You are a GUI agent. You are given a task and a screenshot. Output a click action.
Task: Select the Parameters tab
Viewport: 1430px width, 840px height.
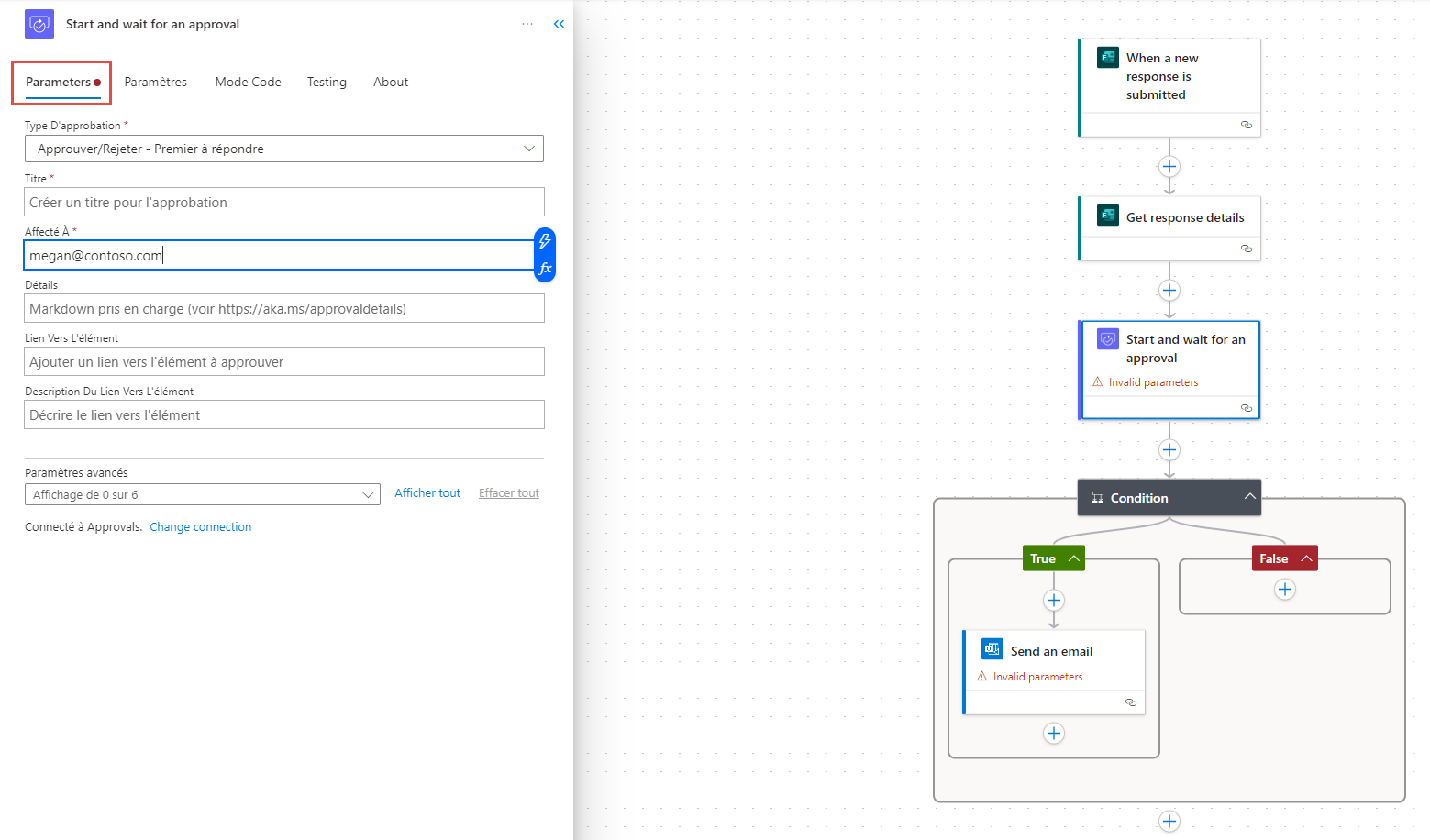[61, 83]
